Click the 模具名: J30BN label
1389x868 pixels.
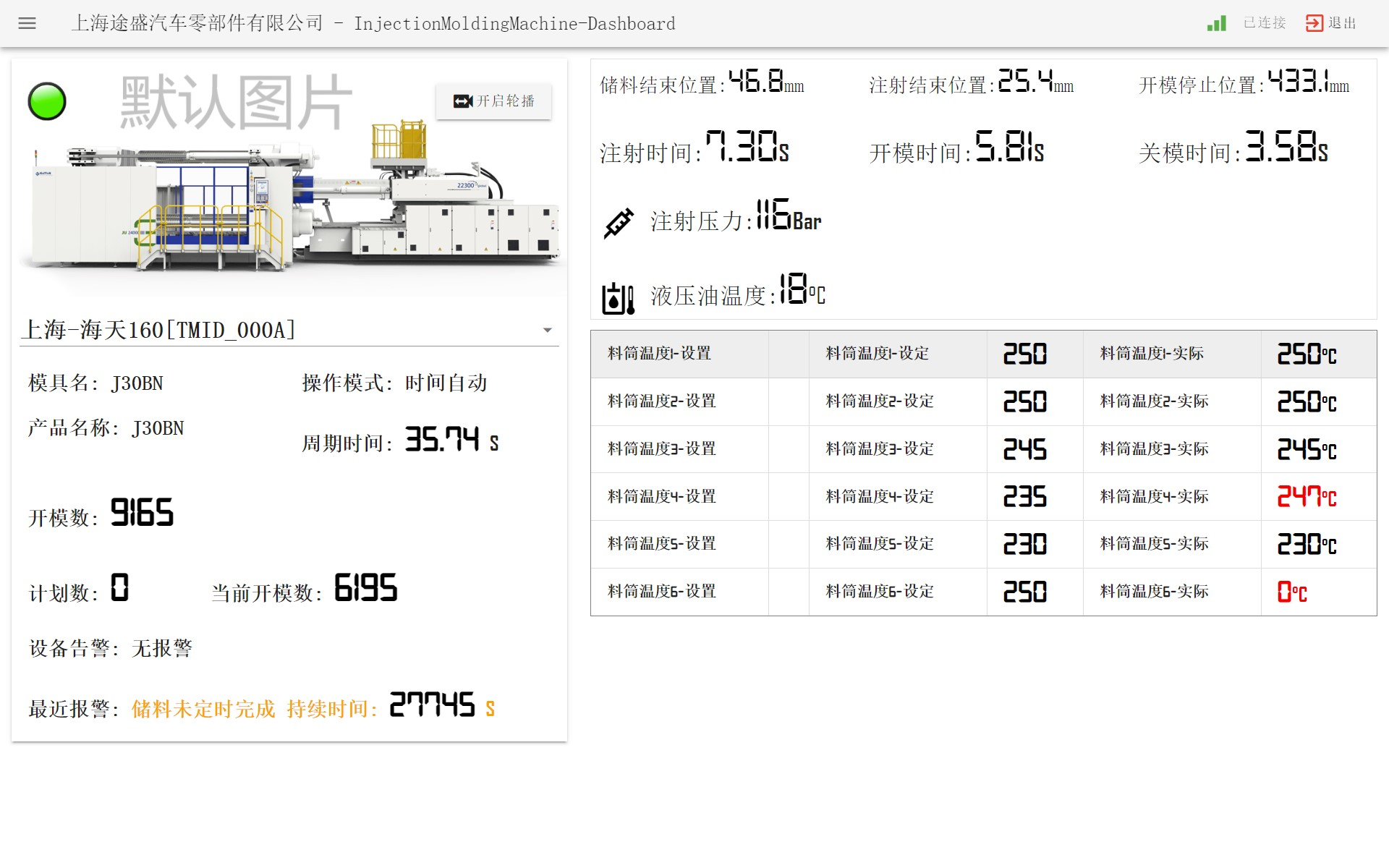click(x=95, y=383)
